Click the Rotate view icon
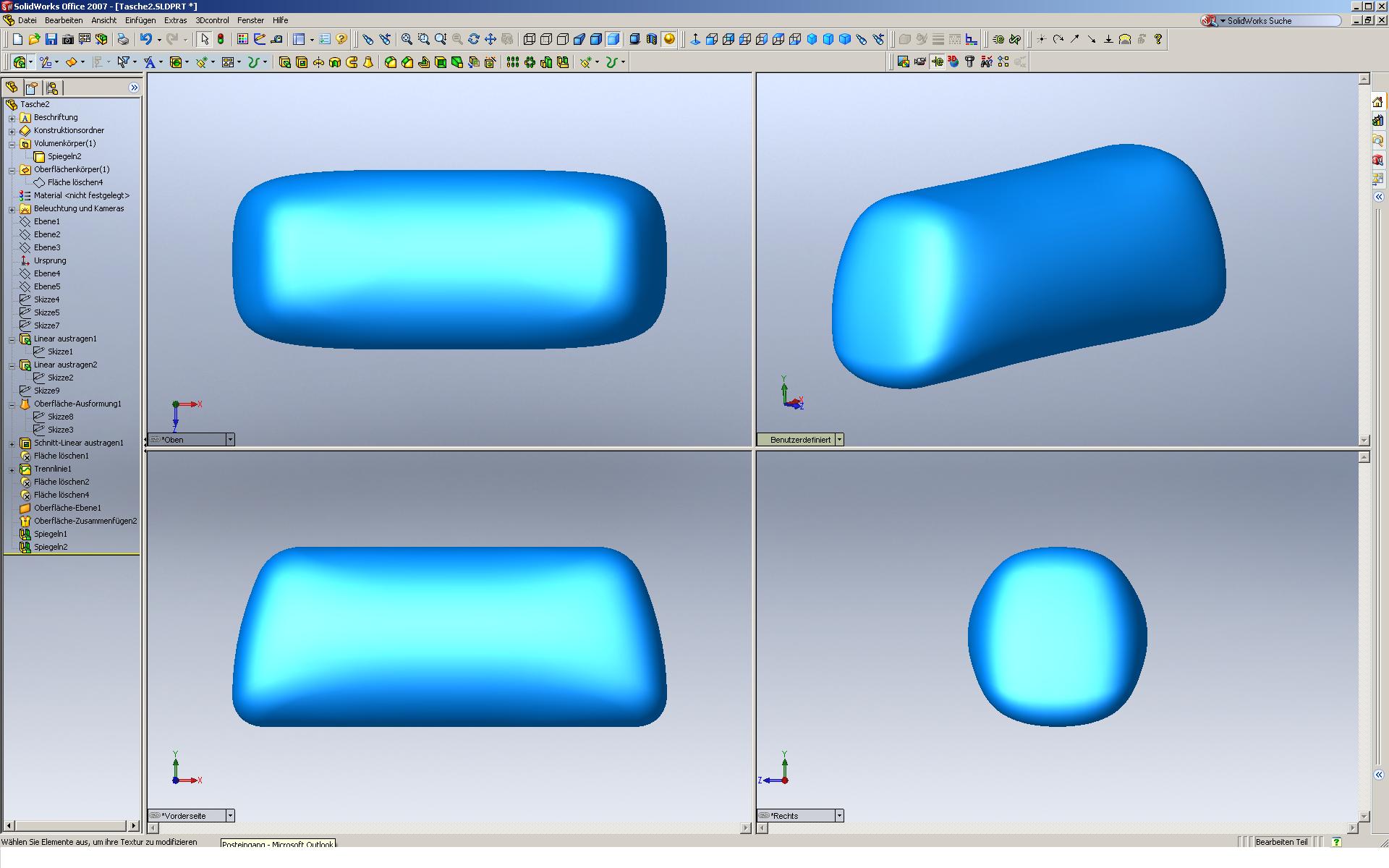 click(x=474, y=39)
